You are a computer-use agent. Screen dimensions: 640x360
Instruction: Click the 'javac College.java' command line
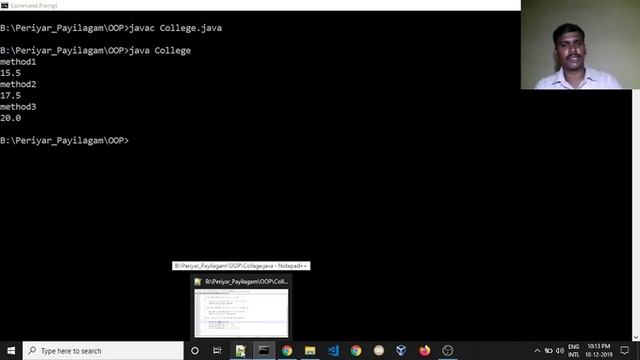click(111, 28)
